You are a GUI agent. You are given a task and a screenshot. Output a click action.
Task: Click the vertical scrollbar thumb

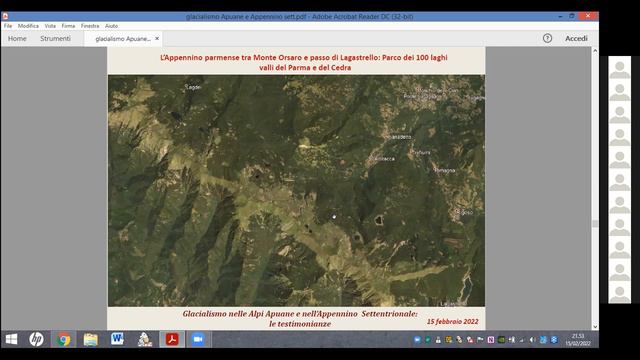coord(595,224)
